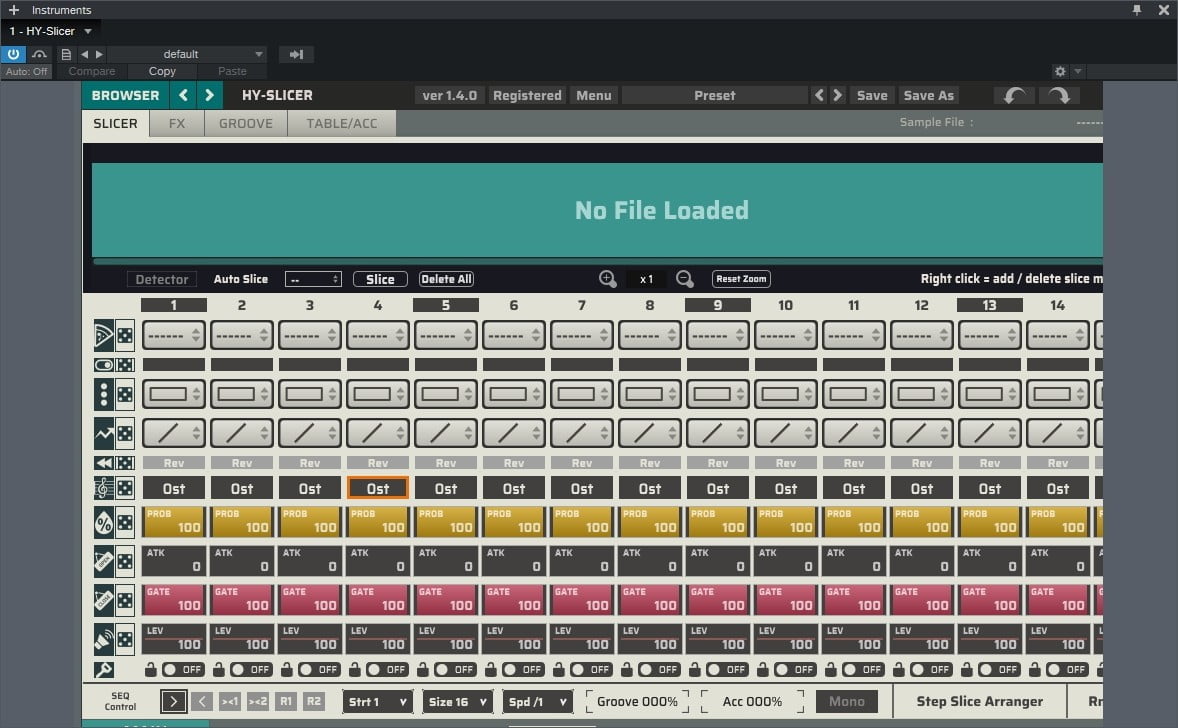The height and width of the screenshot is (728, 1178).
Task: Click the step on/off toggle row icon
Action: 104,364
